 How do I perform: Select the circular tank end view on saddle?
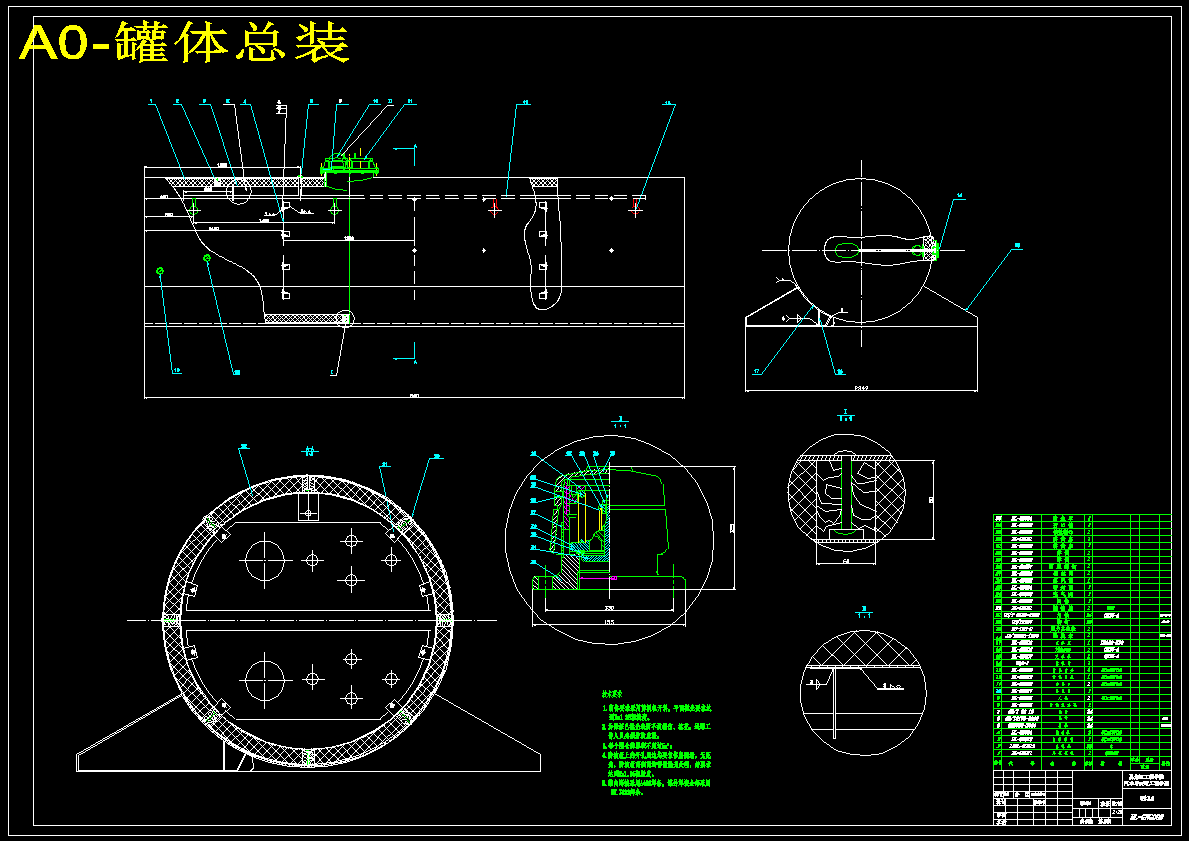coord(861,251)
